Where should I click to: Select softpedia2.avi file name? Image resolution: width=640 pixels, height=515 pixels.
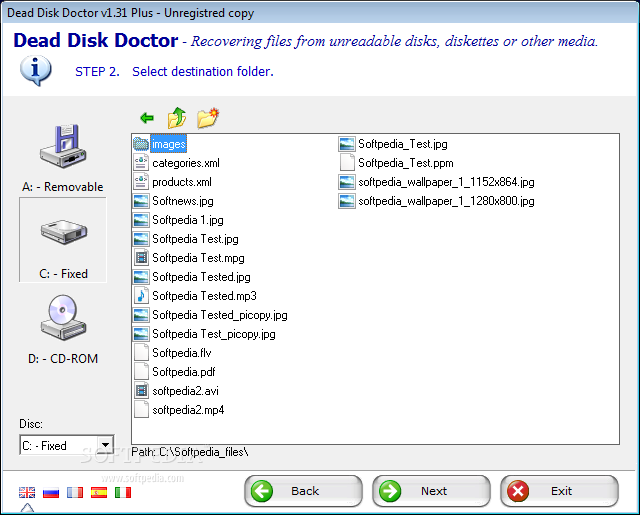click(185, 391)
